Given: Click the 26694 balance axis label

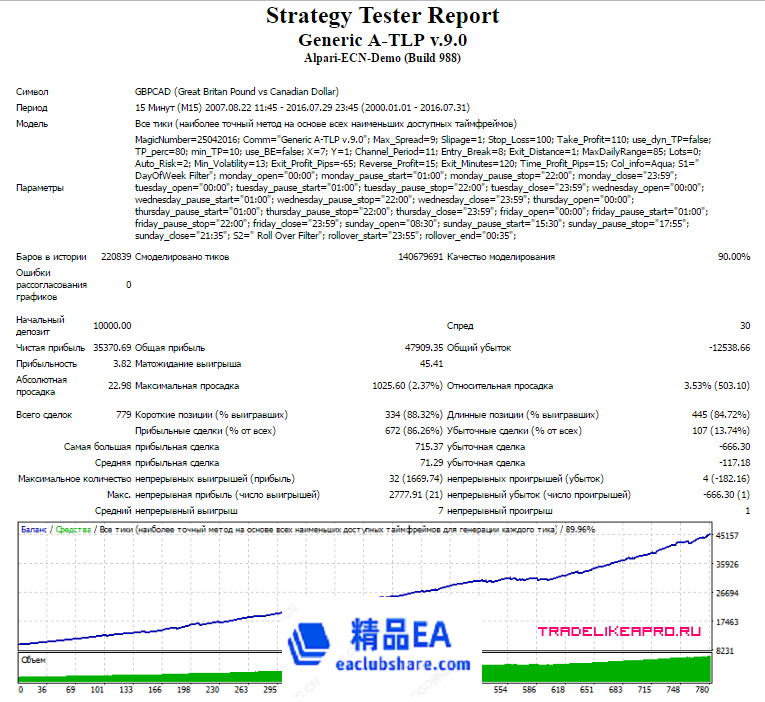Looking at the screenshot, I should click(727, 594).
